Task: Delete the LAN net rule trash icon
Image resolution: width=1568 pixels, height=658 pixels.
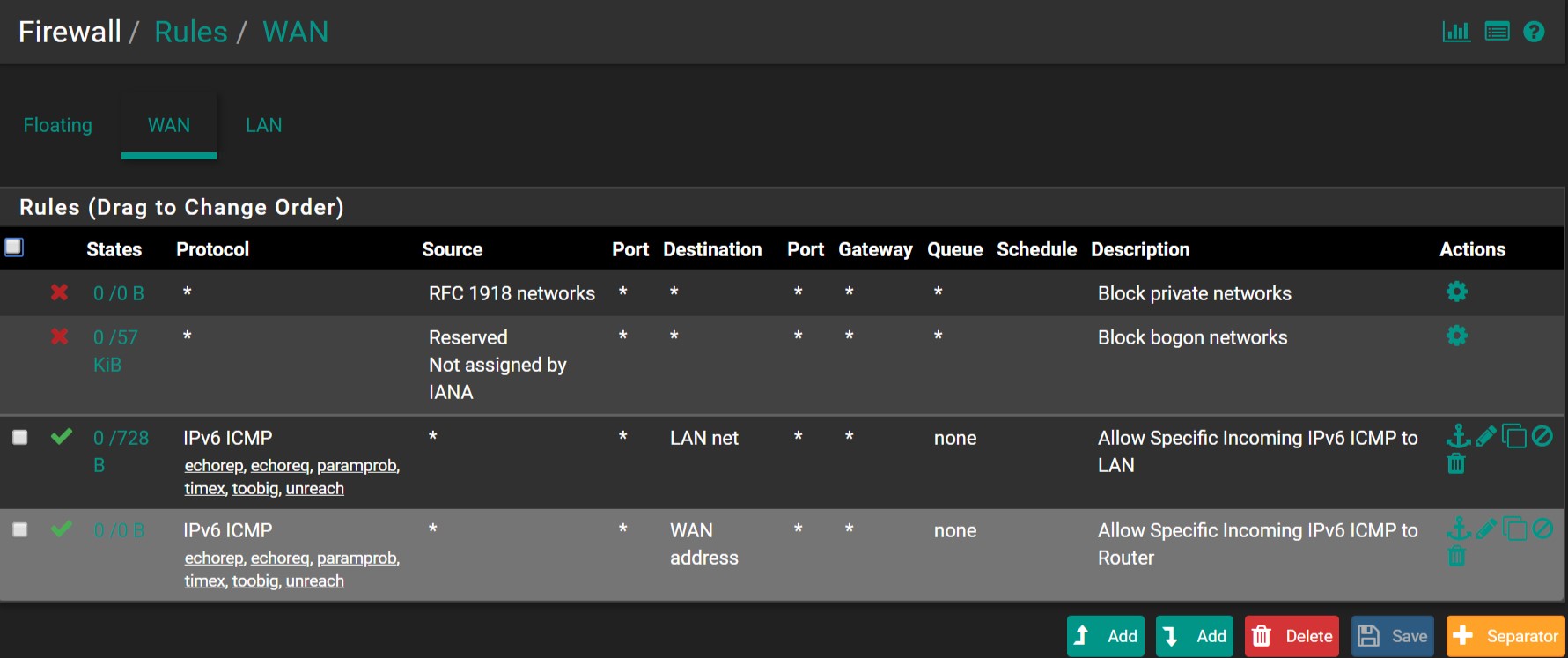Action: tap(1456, 463)
